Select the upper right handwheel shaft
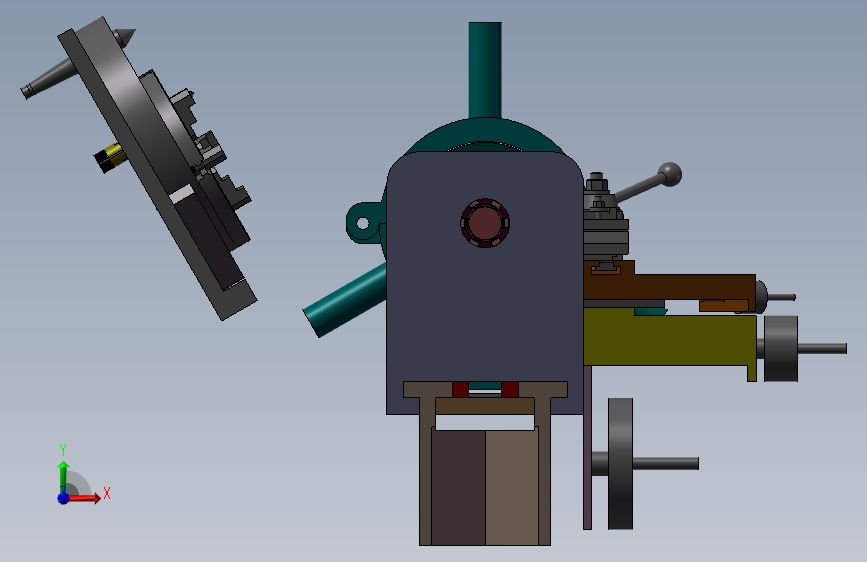Screen dimensions: 867x562 click(x=822, y=348)
